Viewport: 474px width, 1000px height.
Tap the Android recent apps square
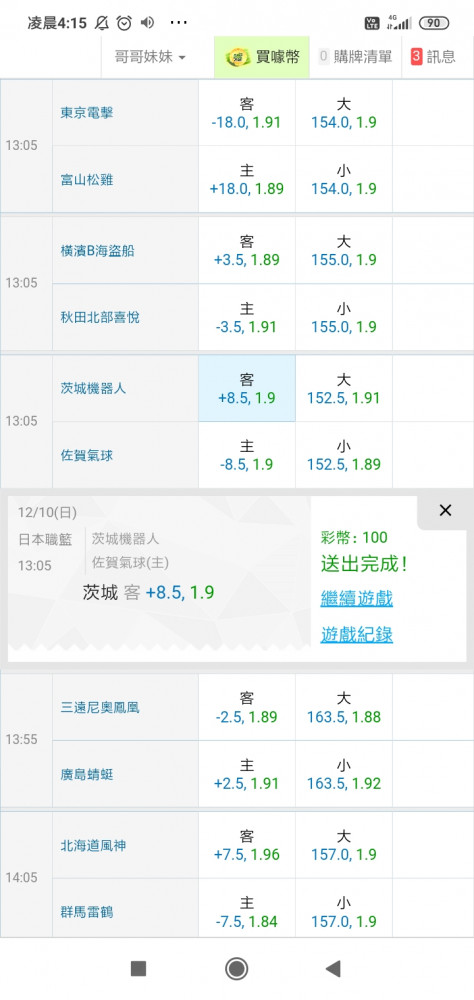(x=138, y=969)
